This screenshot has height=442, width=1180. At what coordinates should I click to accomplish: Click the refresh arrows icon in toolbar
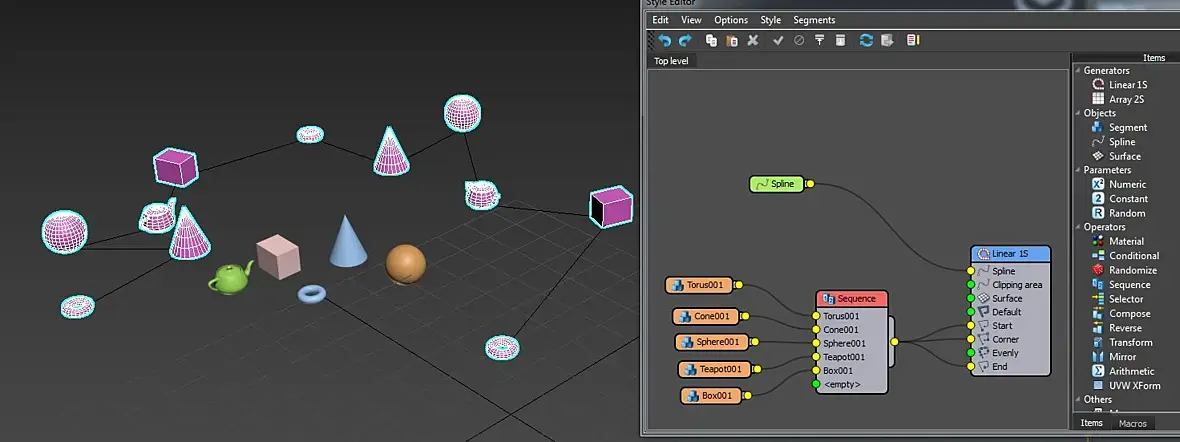point(866,41)
